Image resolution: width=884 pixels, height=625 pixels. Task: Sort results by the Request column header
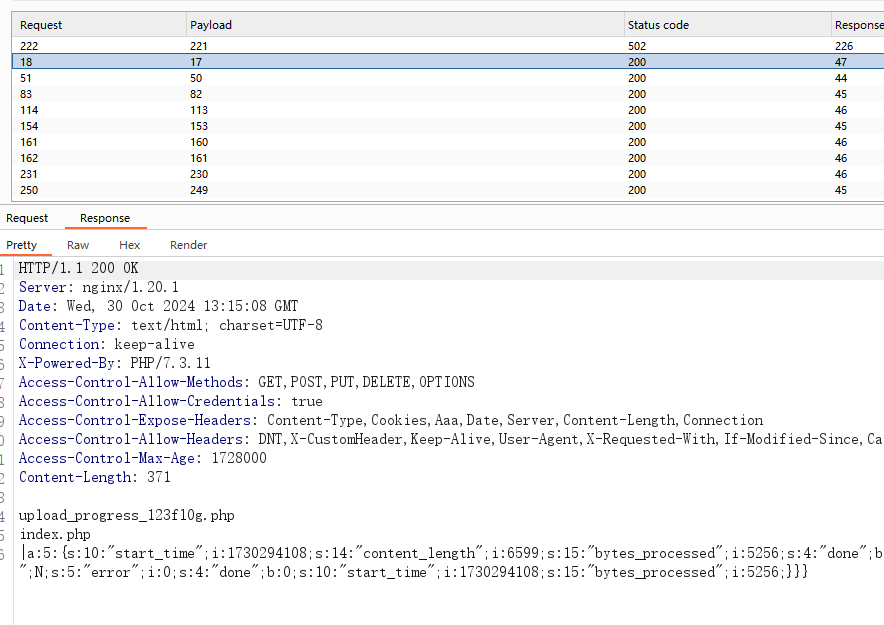coord(41,25)
